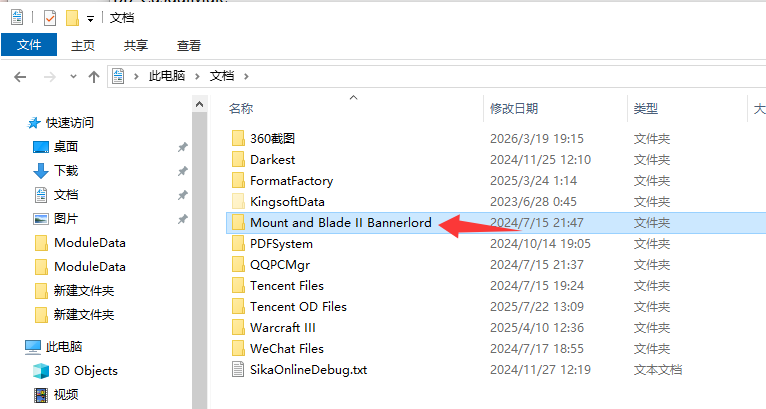Unpin 图片 using its pin icon
The image size is (766, 409).
(183, 219)
